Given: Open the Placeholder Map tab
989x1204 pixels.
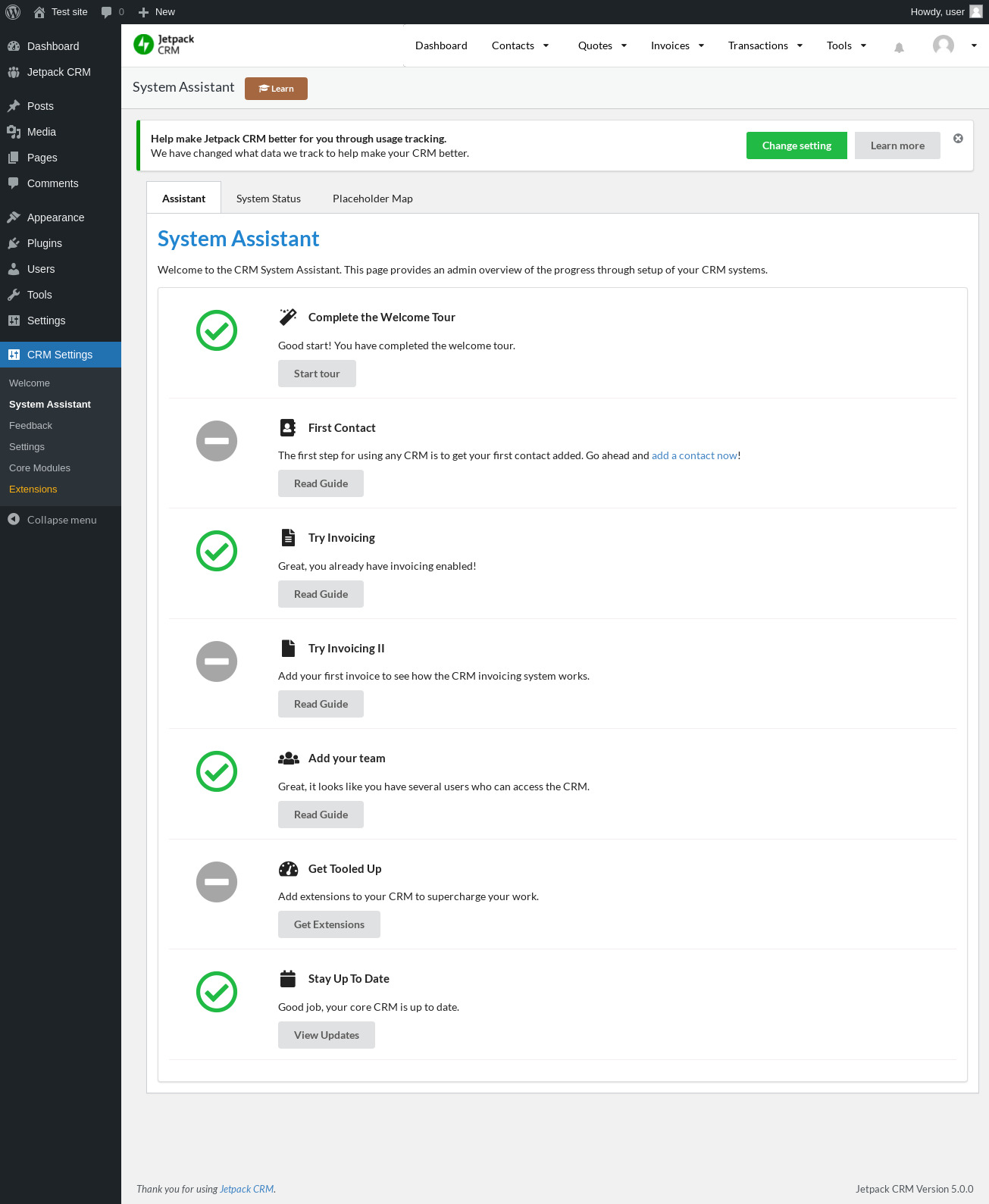Looking at the screenshot, I should pos(372,199).
